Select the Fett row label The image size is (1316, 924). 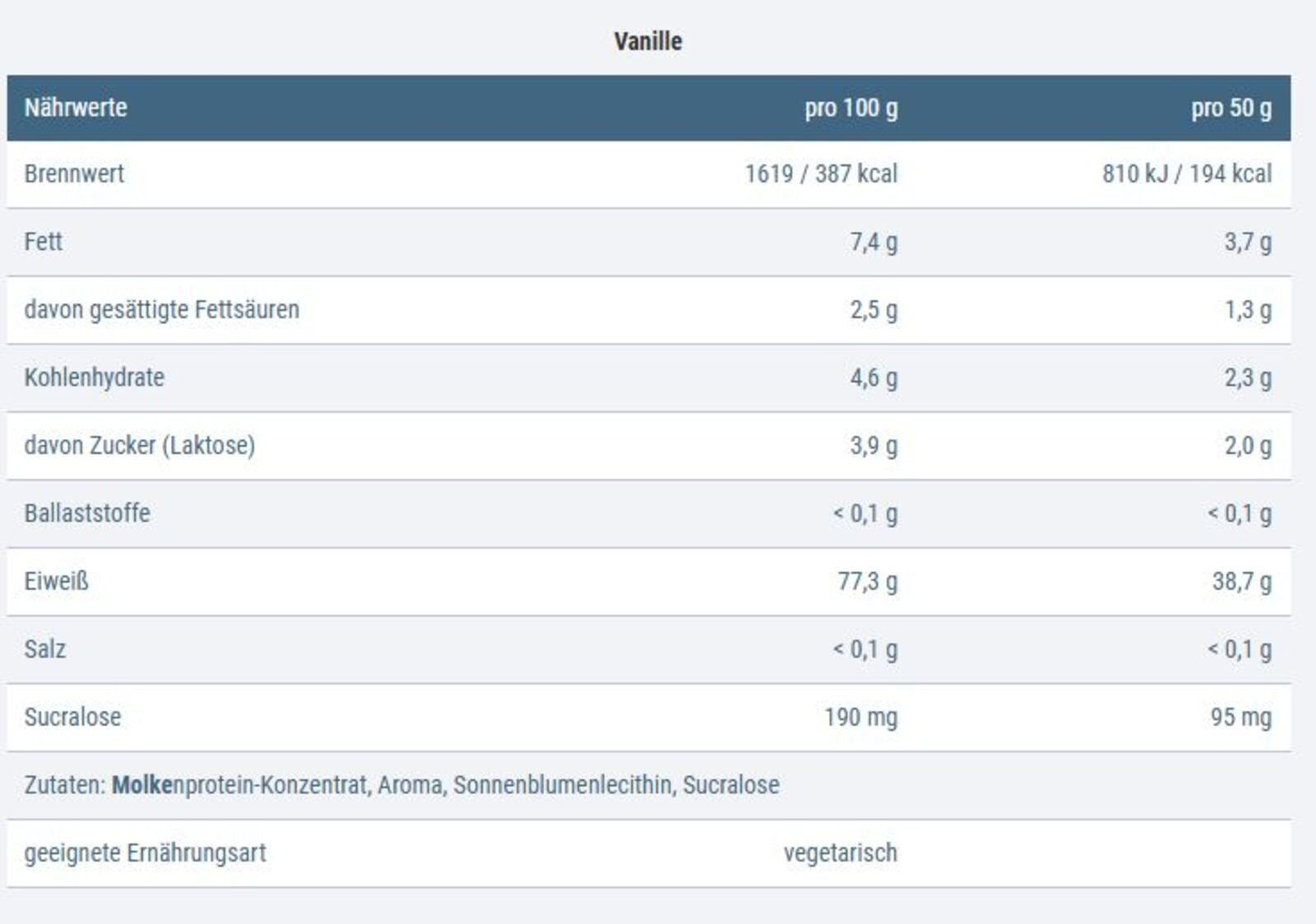pyautogui.click(x=44, y=242)
